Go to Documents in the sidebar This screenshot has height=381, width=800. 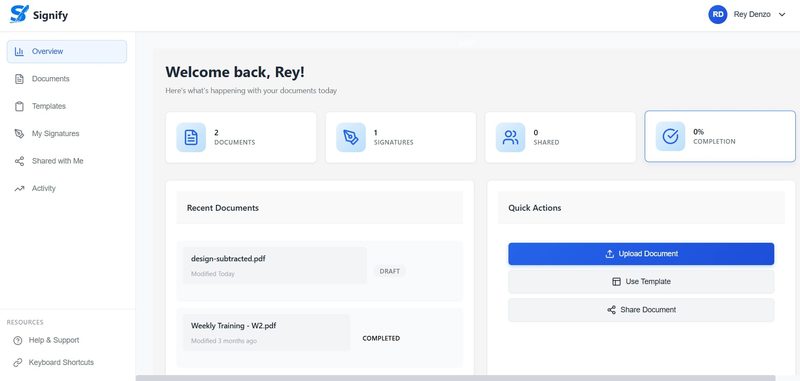coord(67,79)
